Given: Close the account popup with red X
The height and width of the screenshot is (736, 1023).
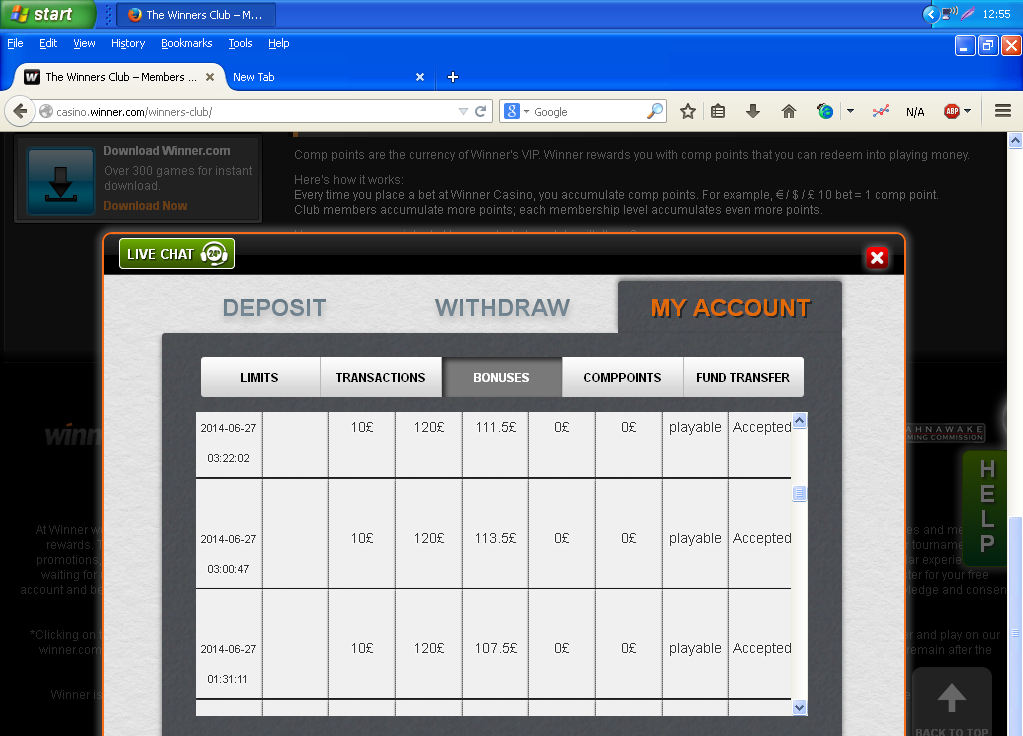Looking at the screenshot, I should [x=878, y=258].
